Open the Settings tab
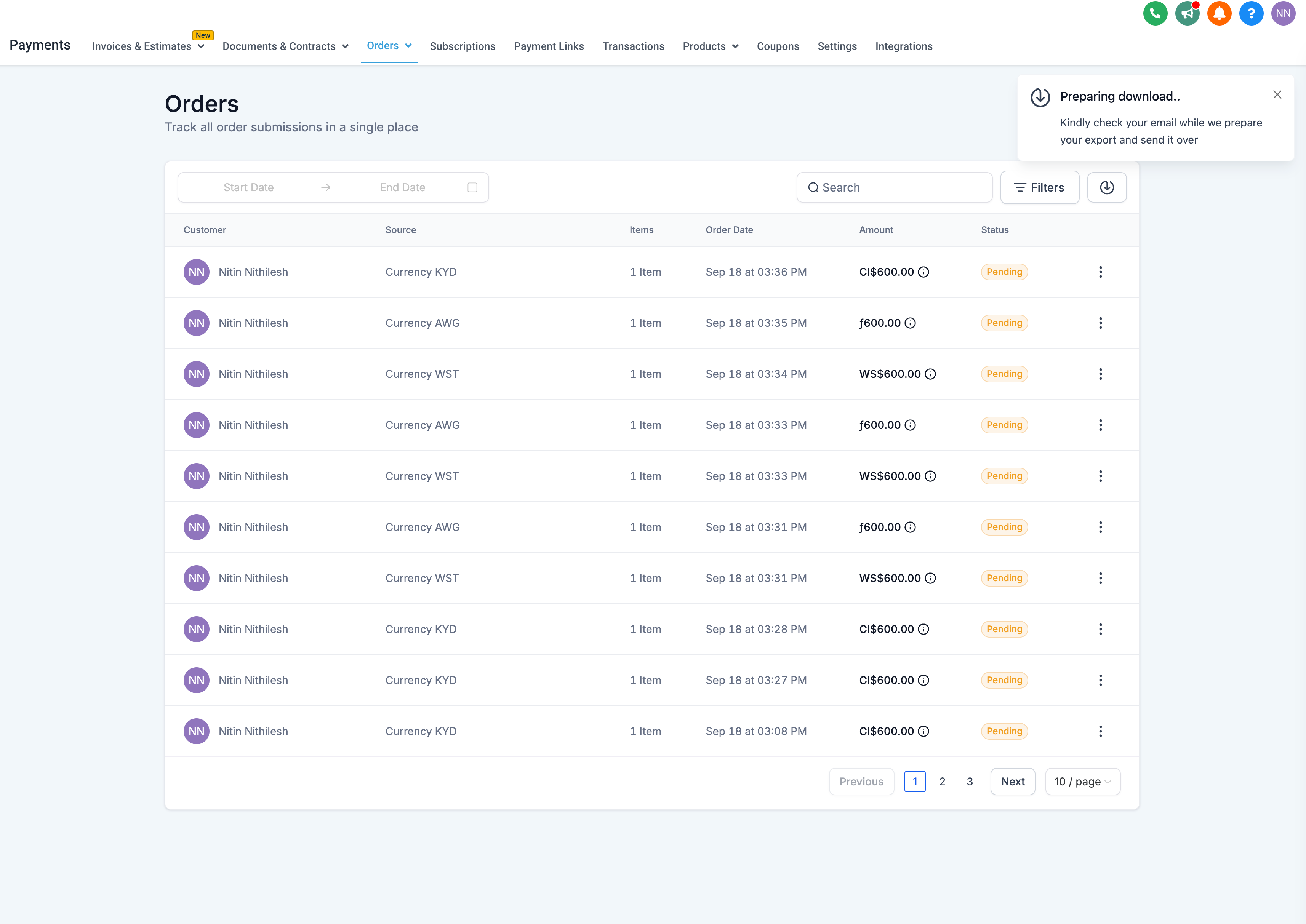 tap(837, 46)
